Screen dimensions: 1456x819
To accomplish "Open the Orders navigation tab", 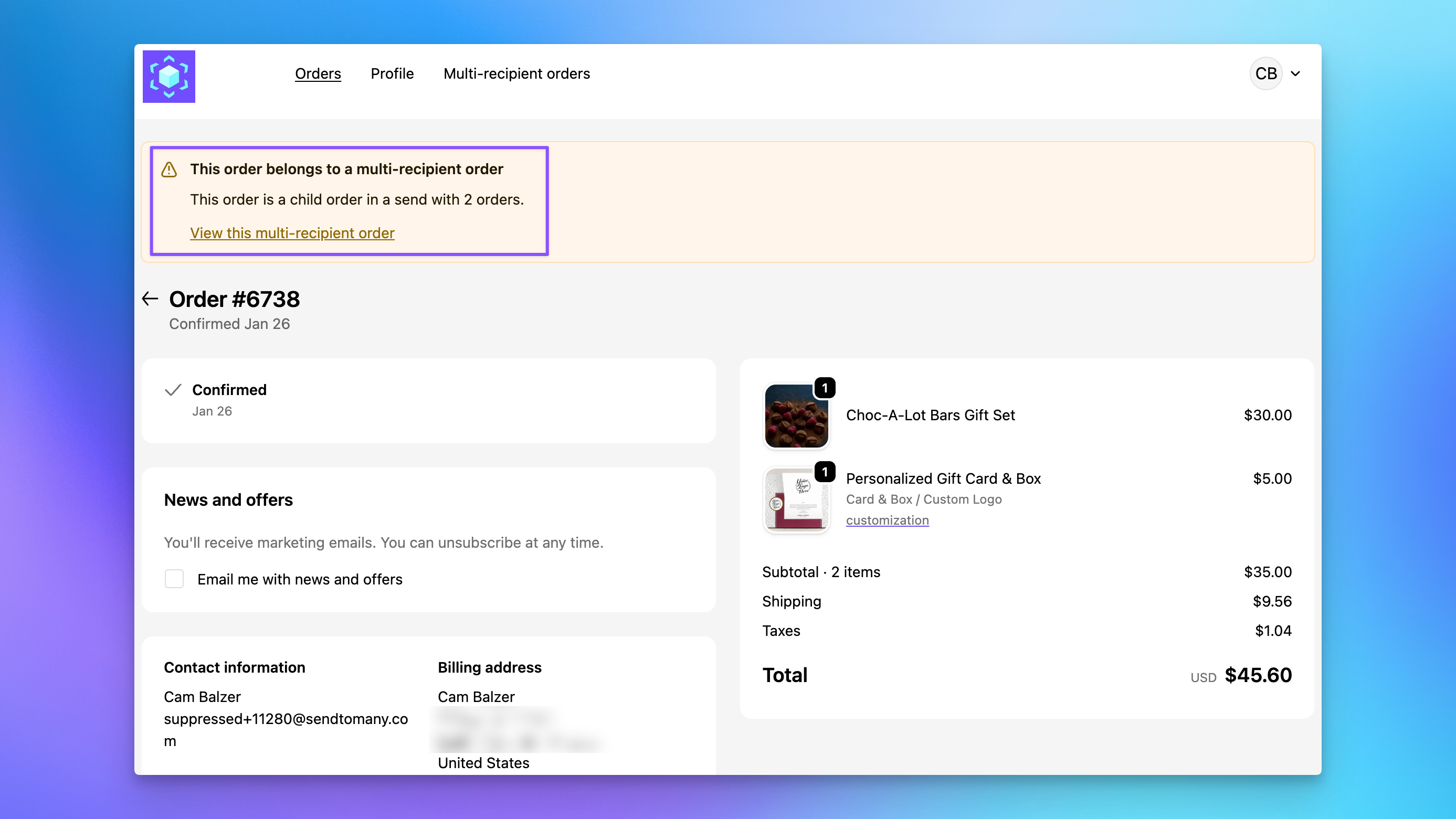I will [318, 73].
